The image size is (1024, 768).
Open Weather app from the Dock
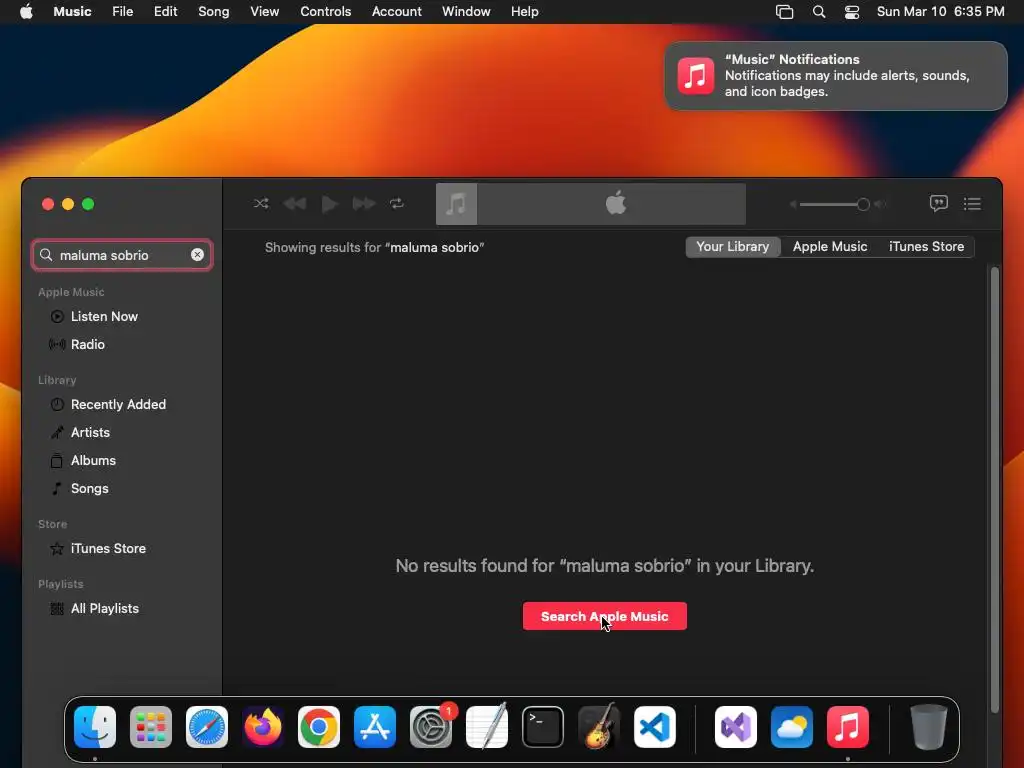pos(792,727)
